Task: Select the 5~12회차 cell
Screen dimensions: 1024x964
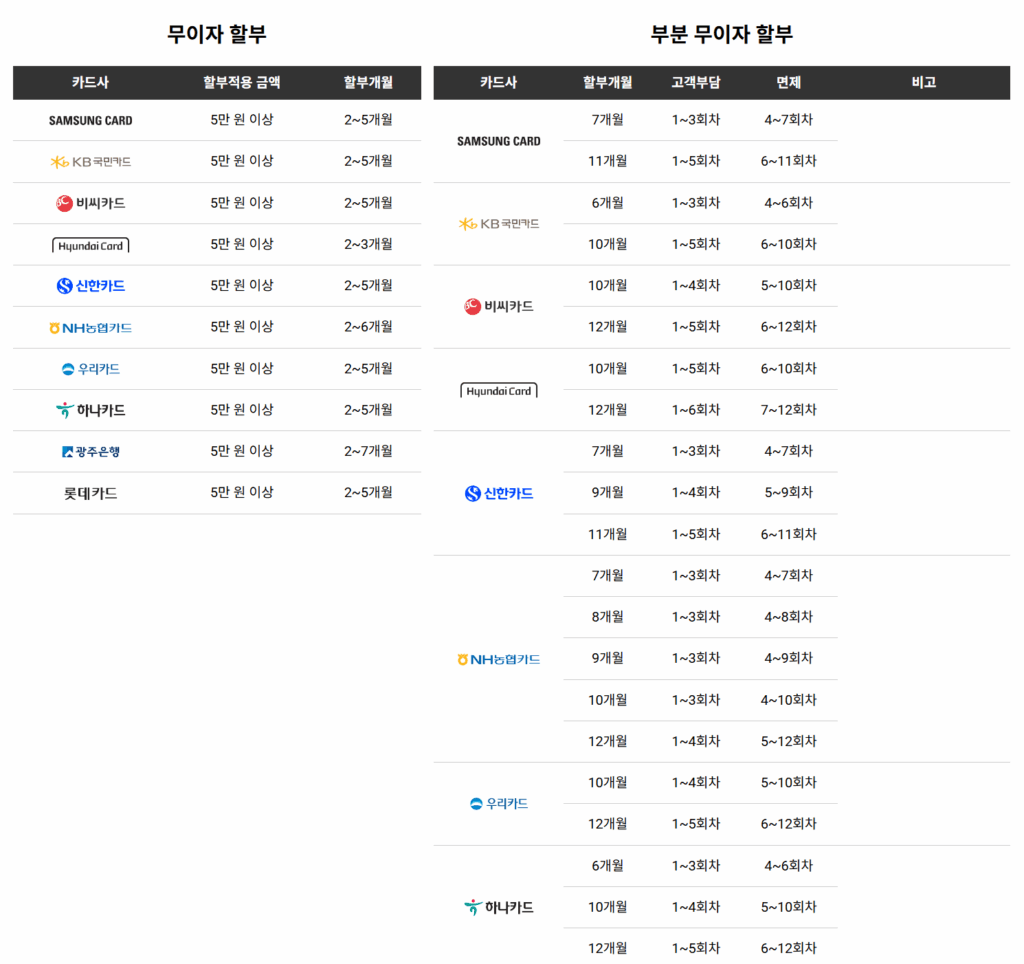Action: click(788, 741)
